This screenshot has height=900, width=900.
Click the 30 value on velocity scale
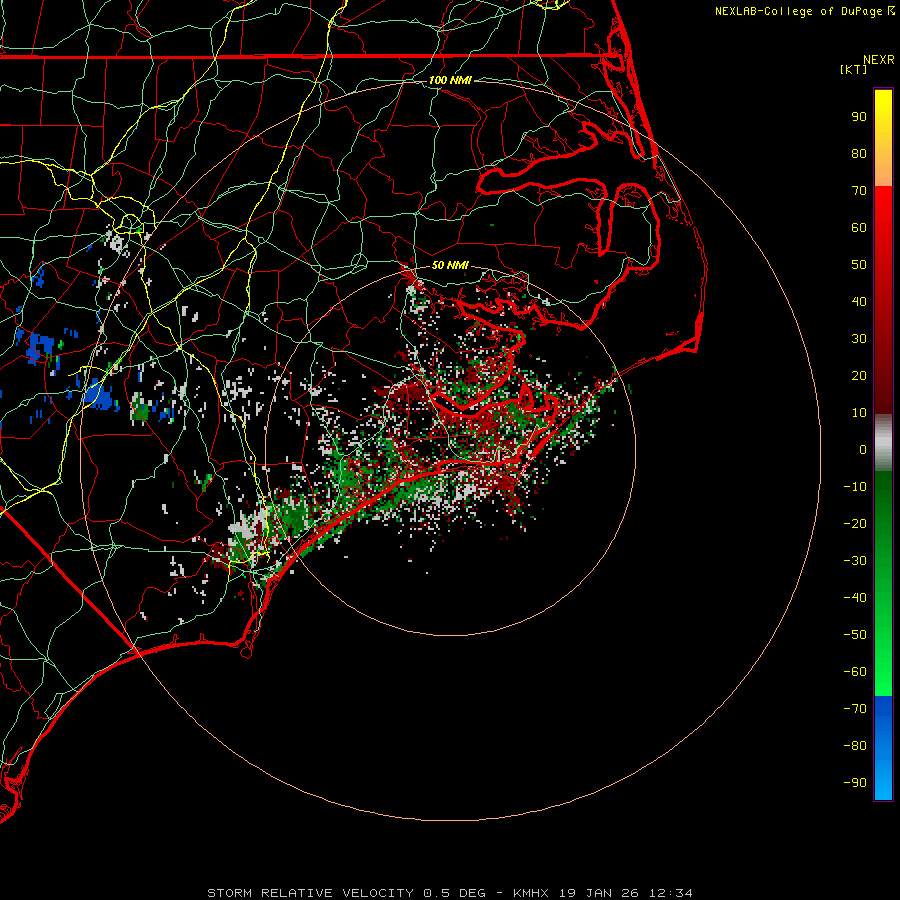[x=859, y=339]
